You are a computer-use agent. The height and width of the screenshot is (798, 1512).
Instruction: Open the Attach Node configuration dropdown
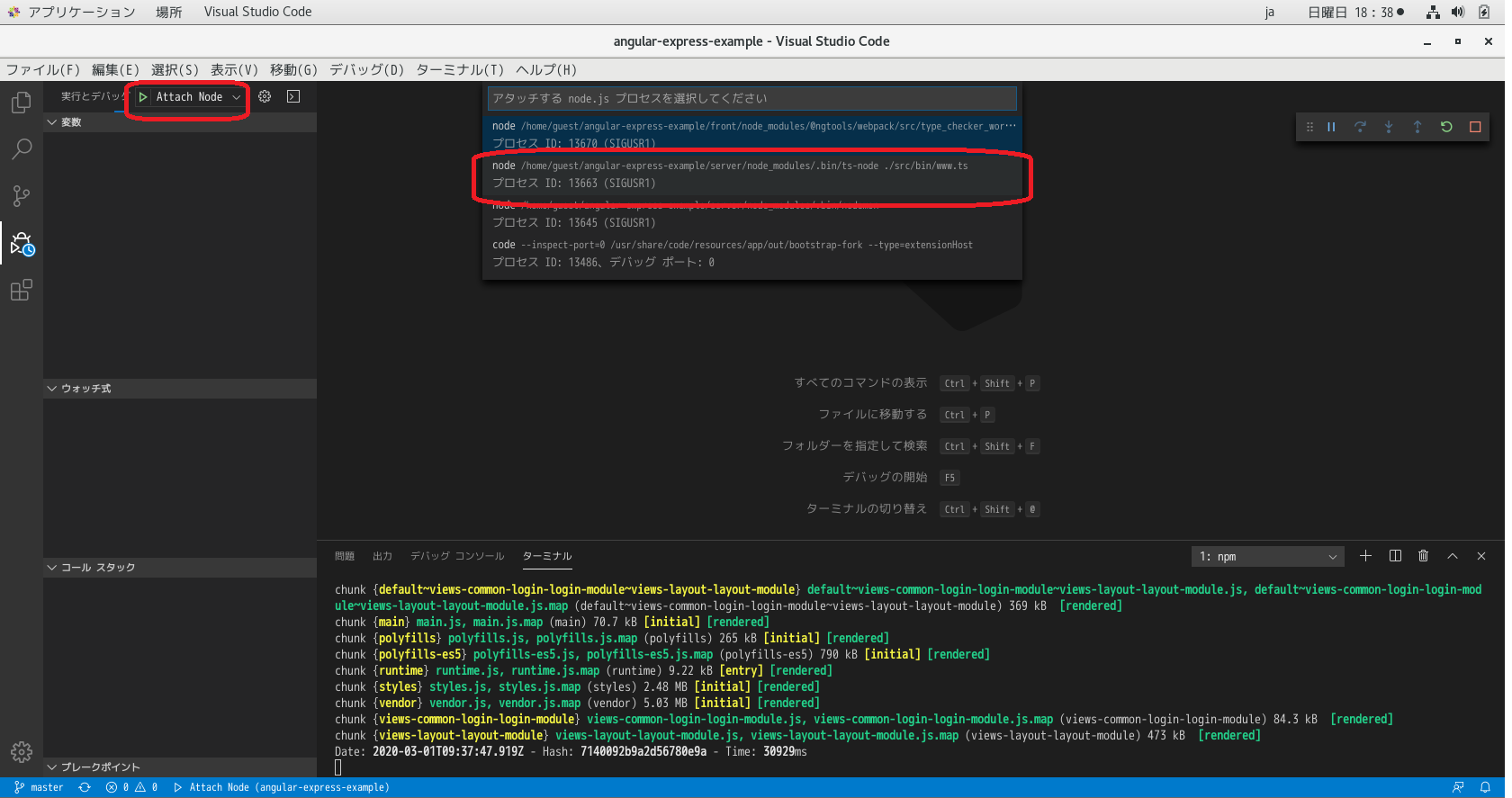coord(198,97)
